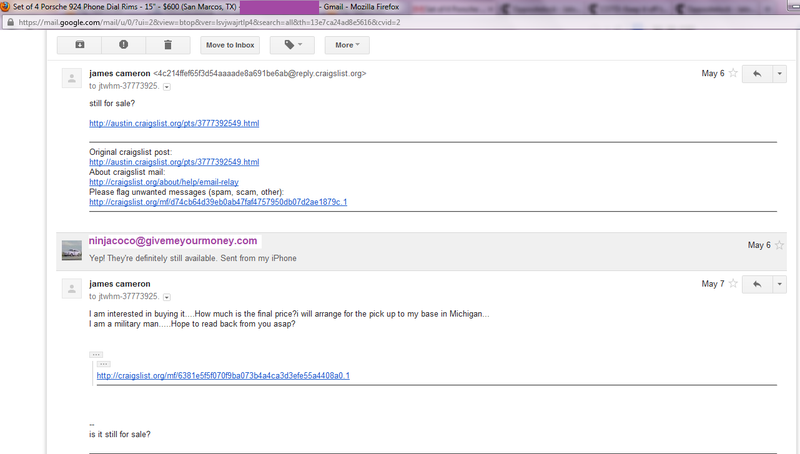Click the Move to Inbox button
The width and height of the screenshot is (800, 454).
tap(230, 45)
